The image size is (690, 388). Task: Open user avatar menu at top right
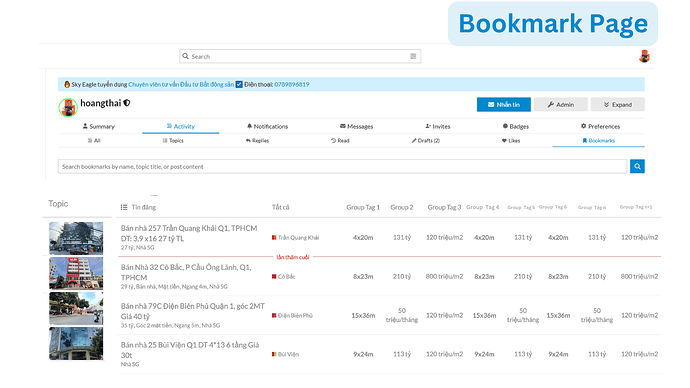point(644,56)
